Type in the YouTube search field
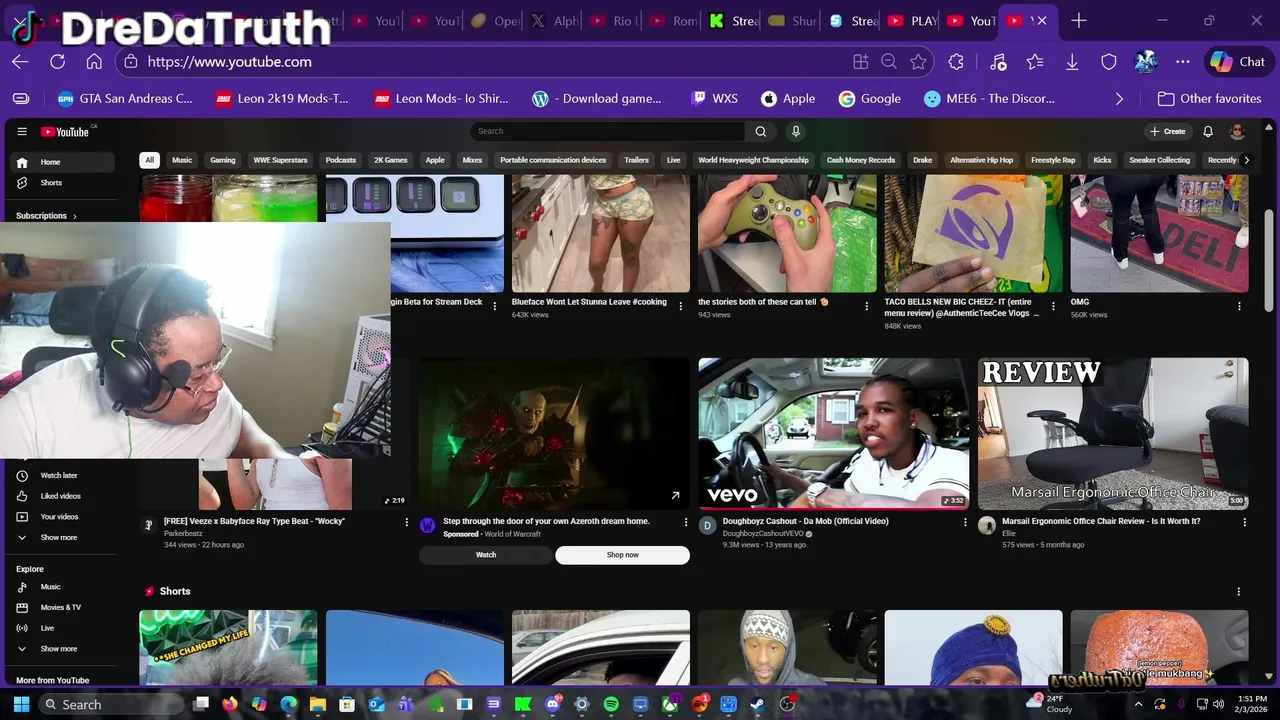This screenshot has height=720, width=1280. point(608,131)
